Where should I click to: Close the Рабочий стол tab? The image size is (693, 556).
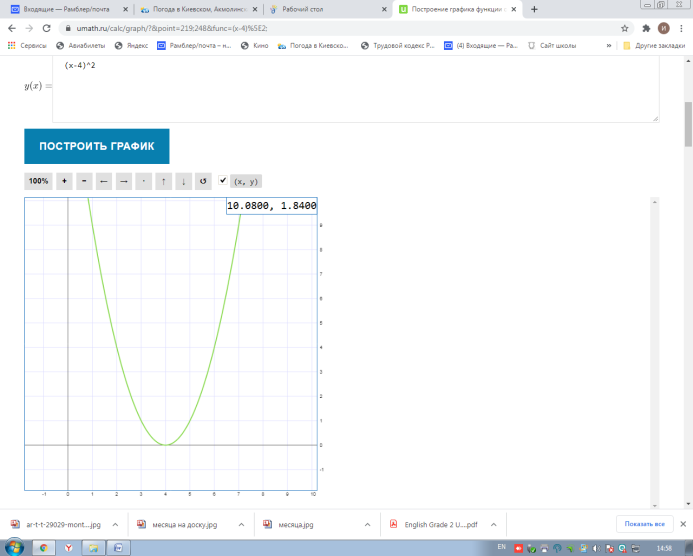(x=384, y=9)
